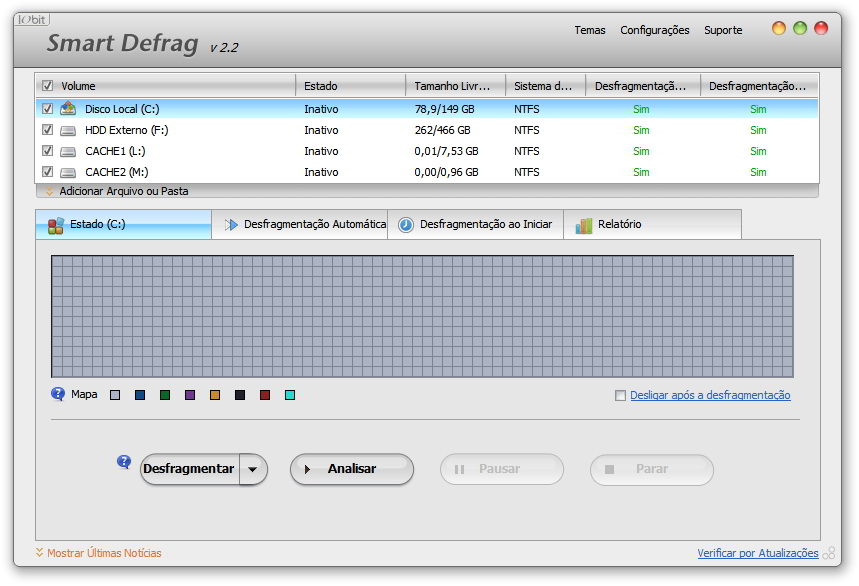Click the HDD Externo (F:) drive icon
Screen dimensions: 859x586
click(68, 130)
